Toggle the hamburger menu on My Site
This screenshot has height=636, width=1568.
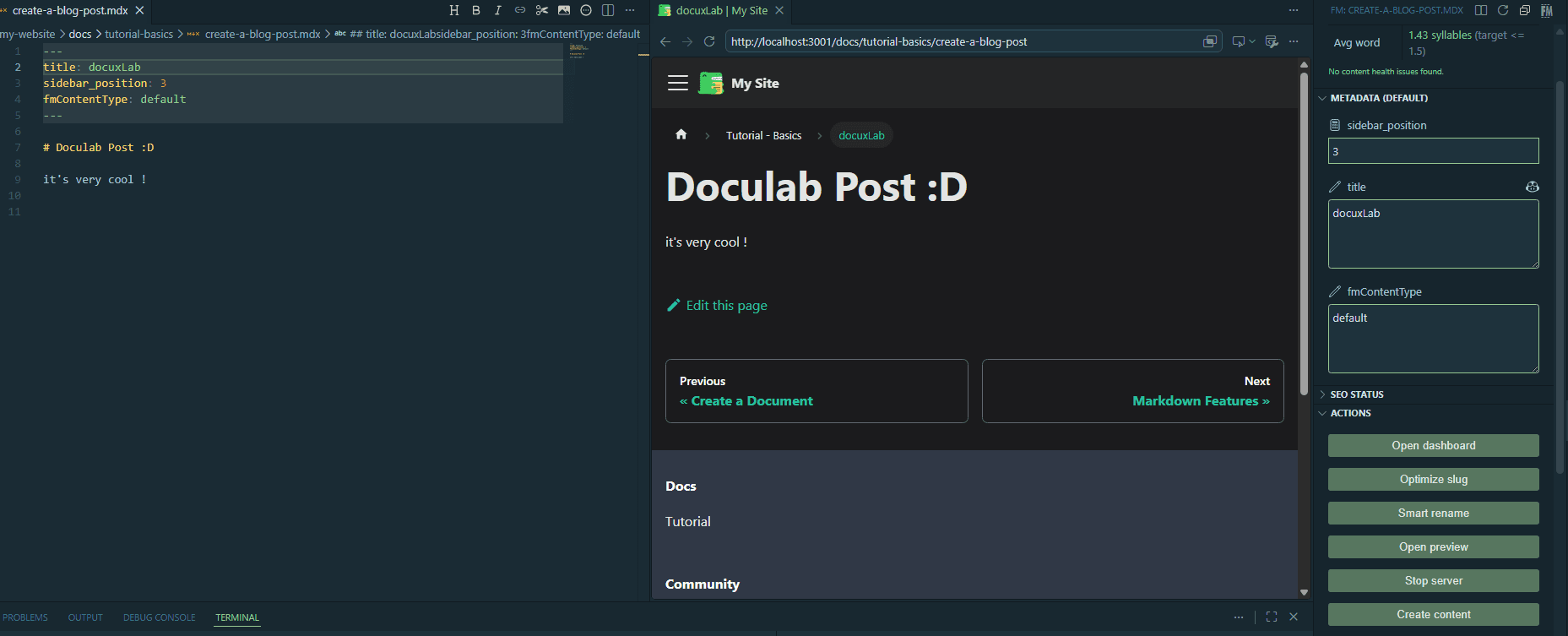678,83
